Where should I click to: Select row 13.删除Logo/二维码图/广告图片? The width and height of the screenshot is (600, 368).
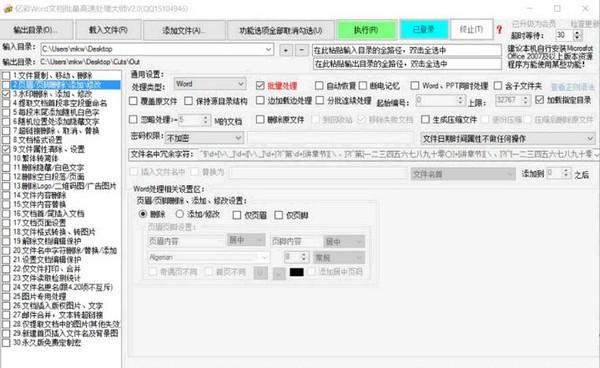[61, 186]
